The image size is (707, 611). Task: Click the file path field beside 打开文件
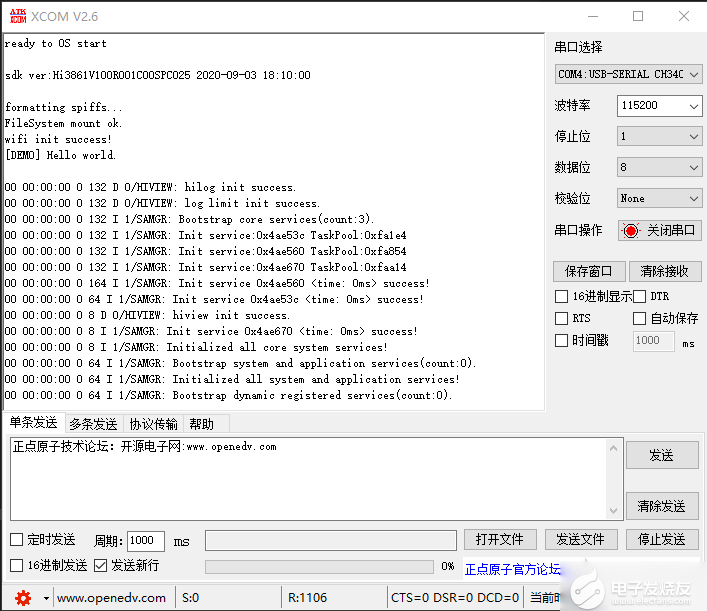tap(331, 540)
